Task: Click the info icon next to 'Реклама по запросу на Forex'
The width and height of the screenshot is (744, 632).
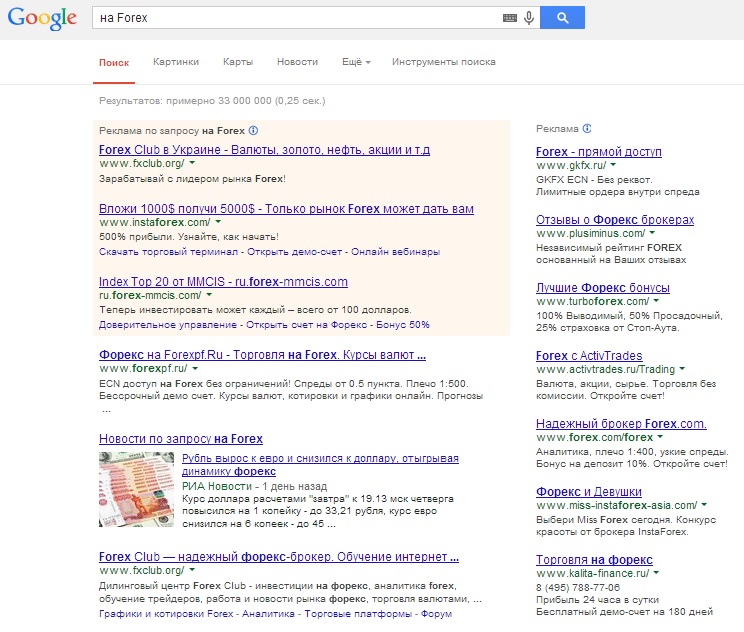Action: click(x=253, y=130)
